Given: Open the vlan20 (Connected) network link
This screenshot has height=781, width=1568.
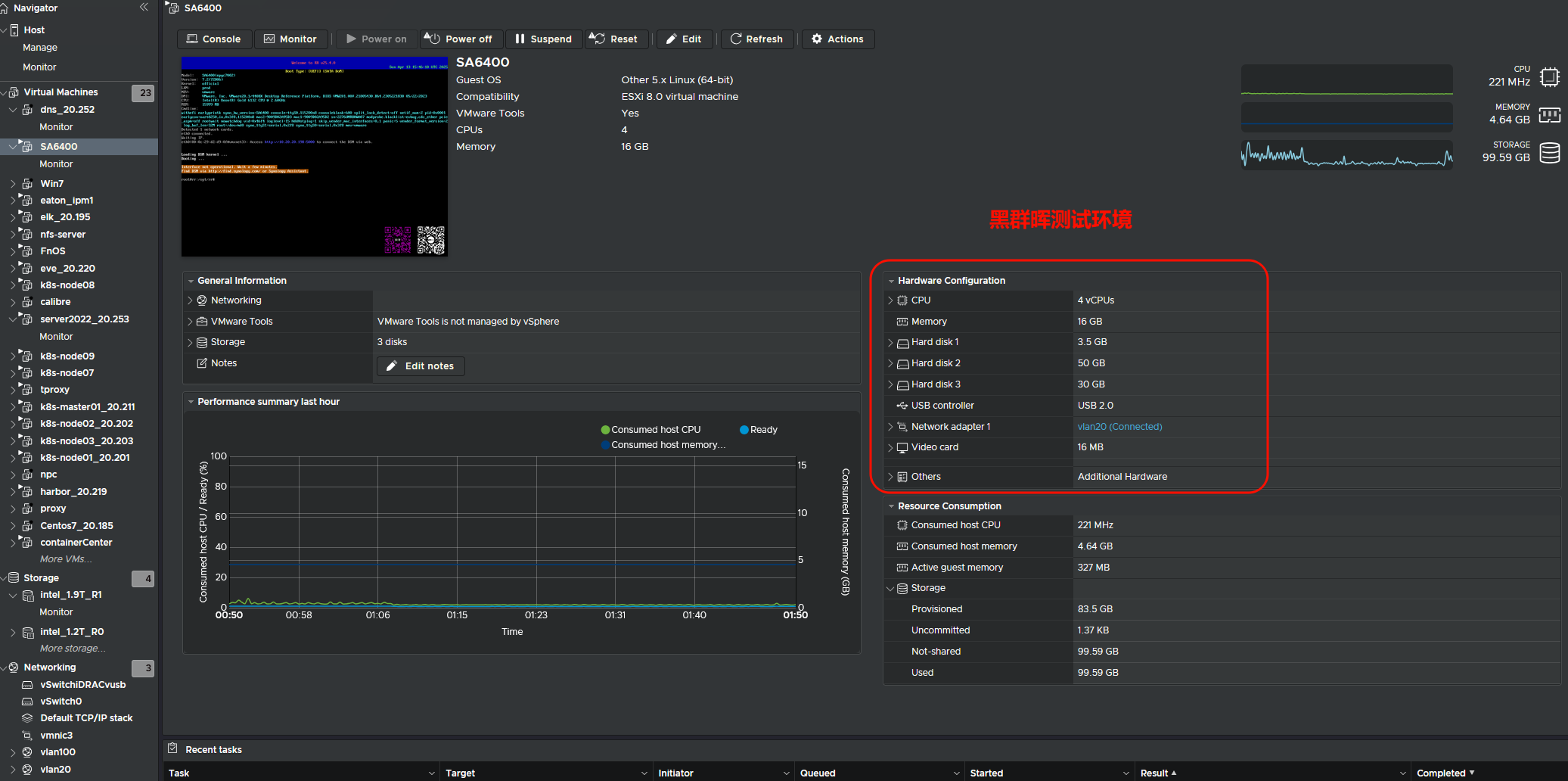Looking at the screenshot, I should 1119,427.
